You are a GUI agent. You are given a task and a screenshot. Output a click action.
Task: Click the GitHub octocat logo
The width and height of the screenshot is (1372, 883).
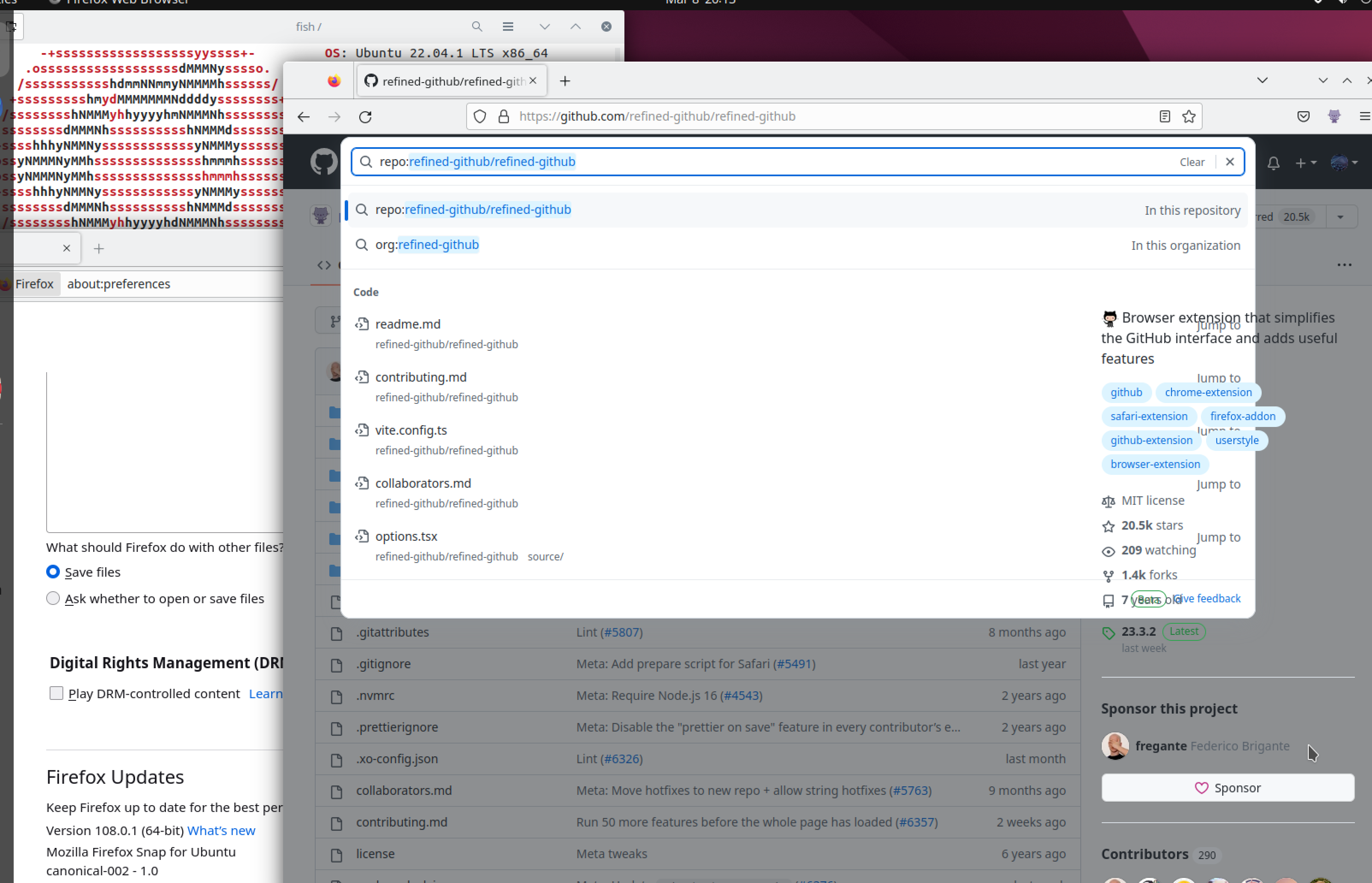click(x=323, y=162)
